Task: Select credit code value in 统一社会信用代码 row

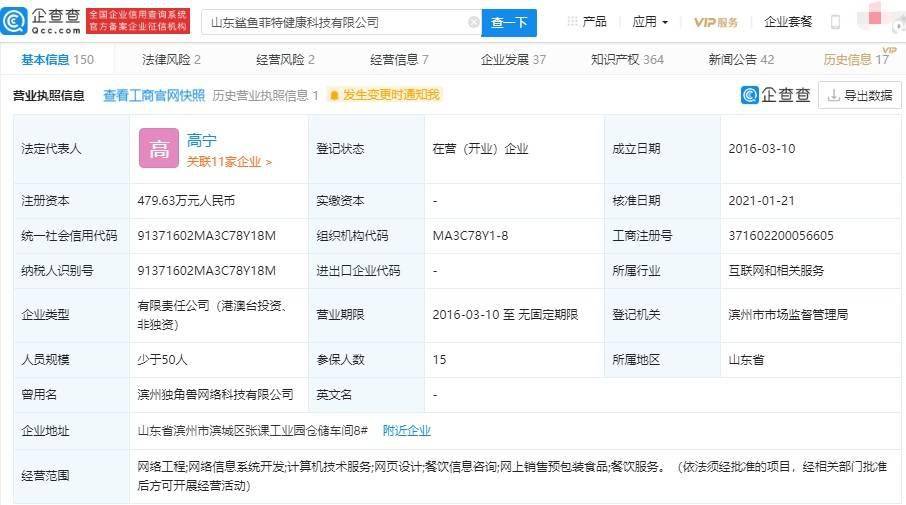Action: click(x=206, y=236)
